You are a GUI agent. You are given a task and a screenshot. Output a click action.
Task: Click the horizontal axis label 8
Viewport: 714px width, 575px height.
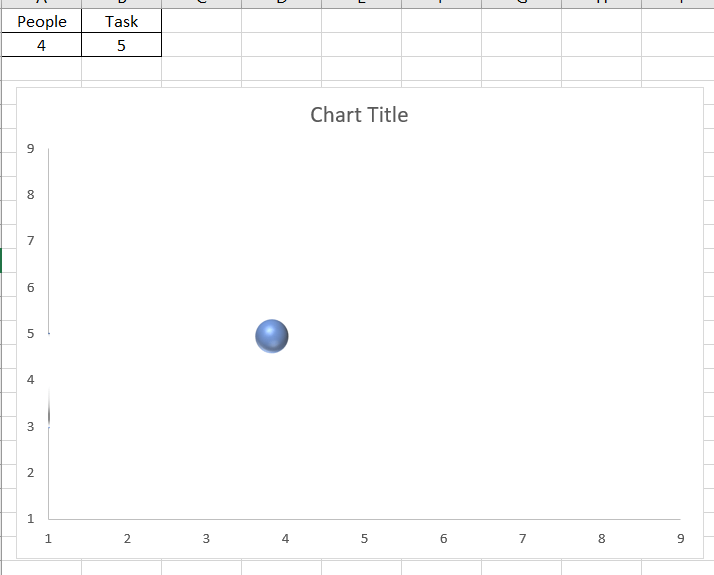point(602,539)
